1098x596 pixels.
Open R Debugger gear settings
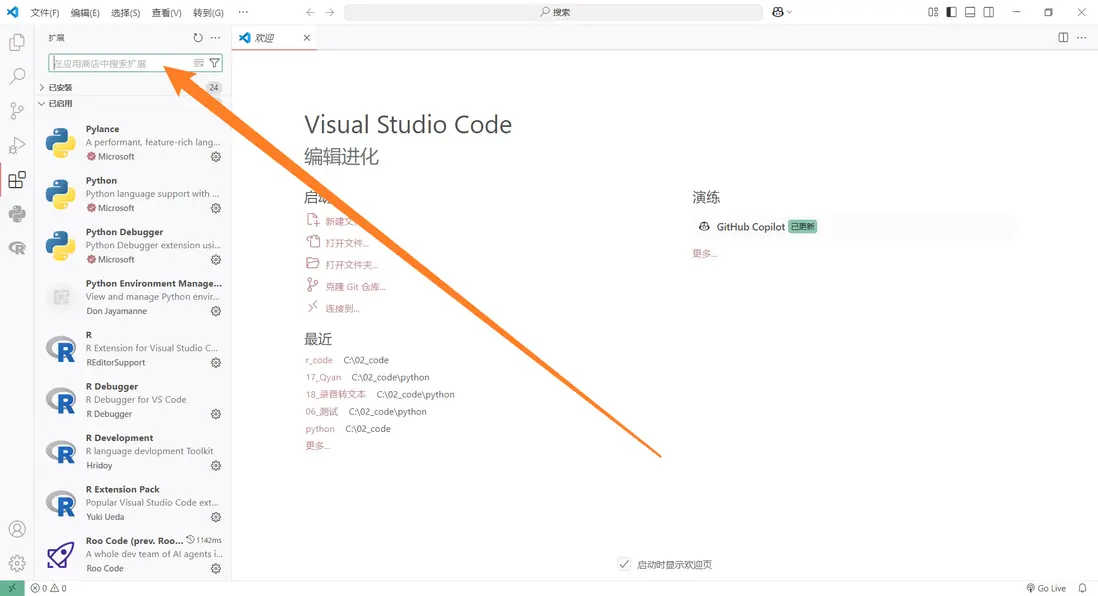click(x=216, y=414)
